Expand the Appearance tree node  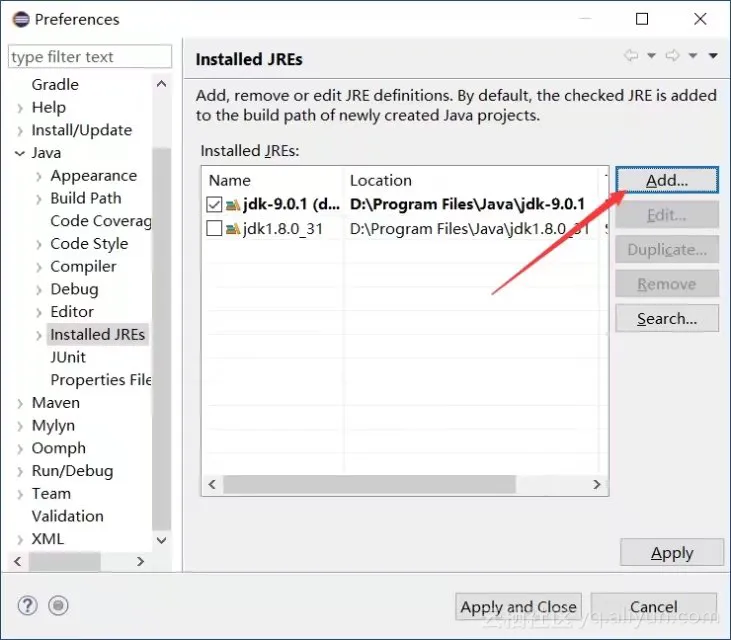[39, 176]
